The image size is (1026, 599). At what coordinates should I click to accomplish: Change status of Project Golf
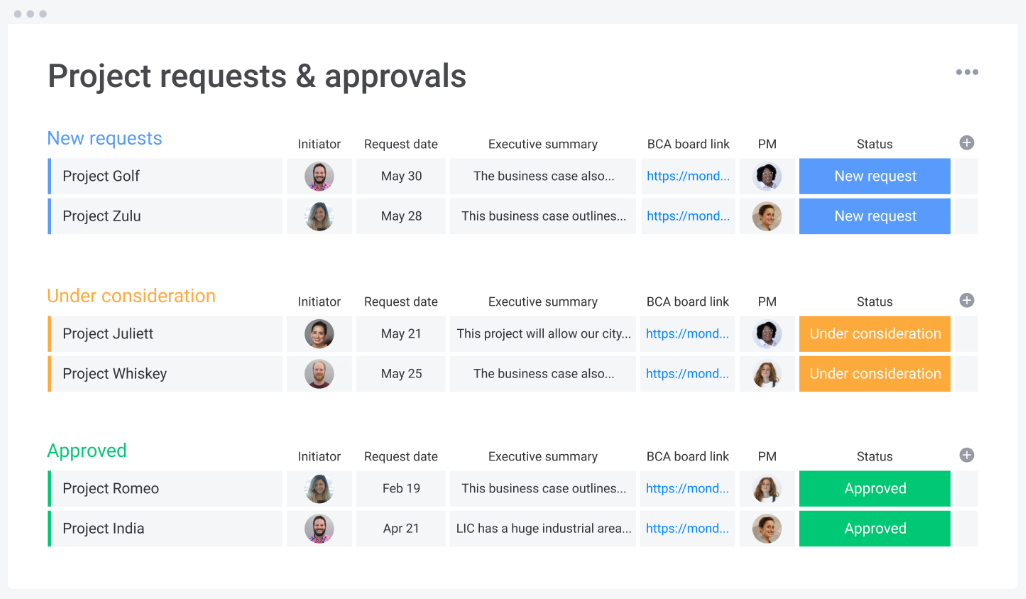coord(874,176)
